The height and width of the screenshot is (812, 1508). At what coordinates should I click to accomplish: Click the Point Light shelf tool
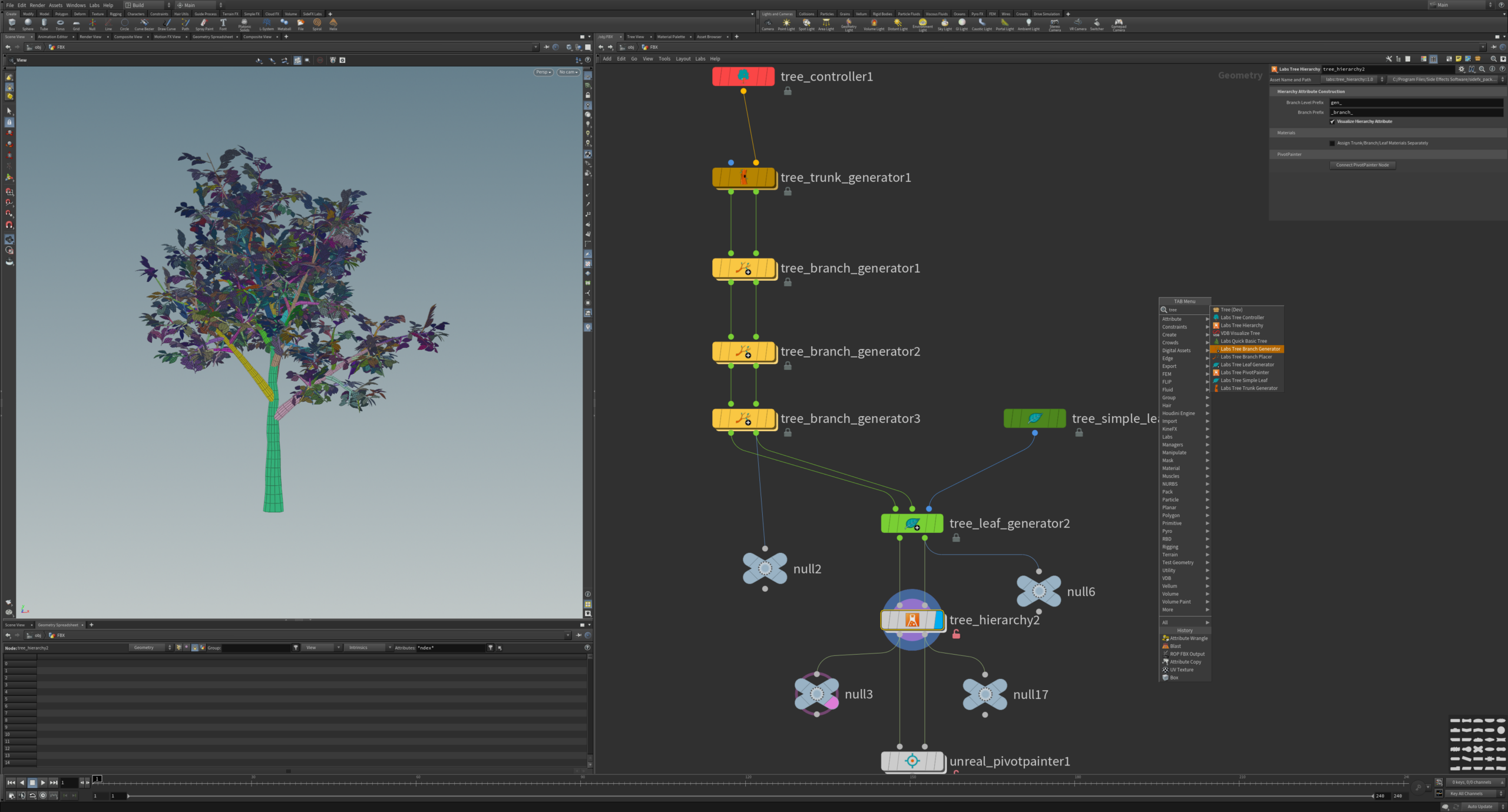pyautogui.click(x=786, y=24)
